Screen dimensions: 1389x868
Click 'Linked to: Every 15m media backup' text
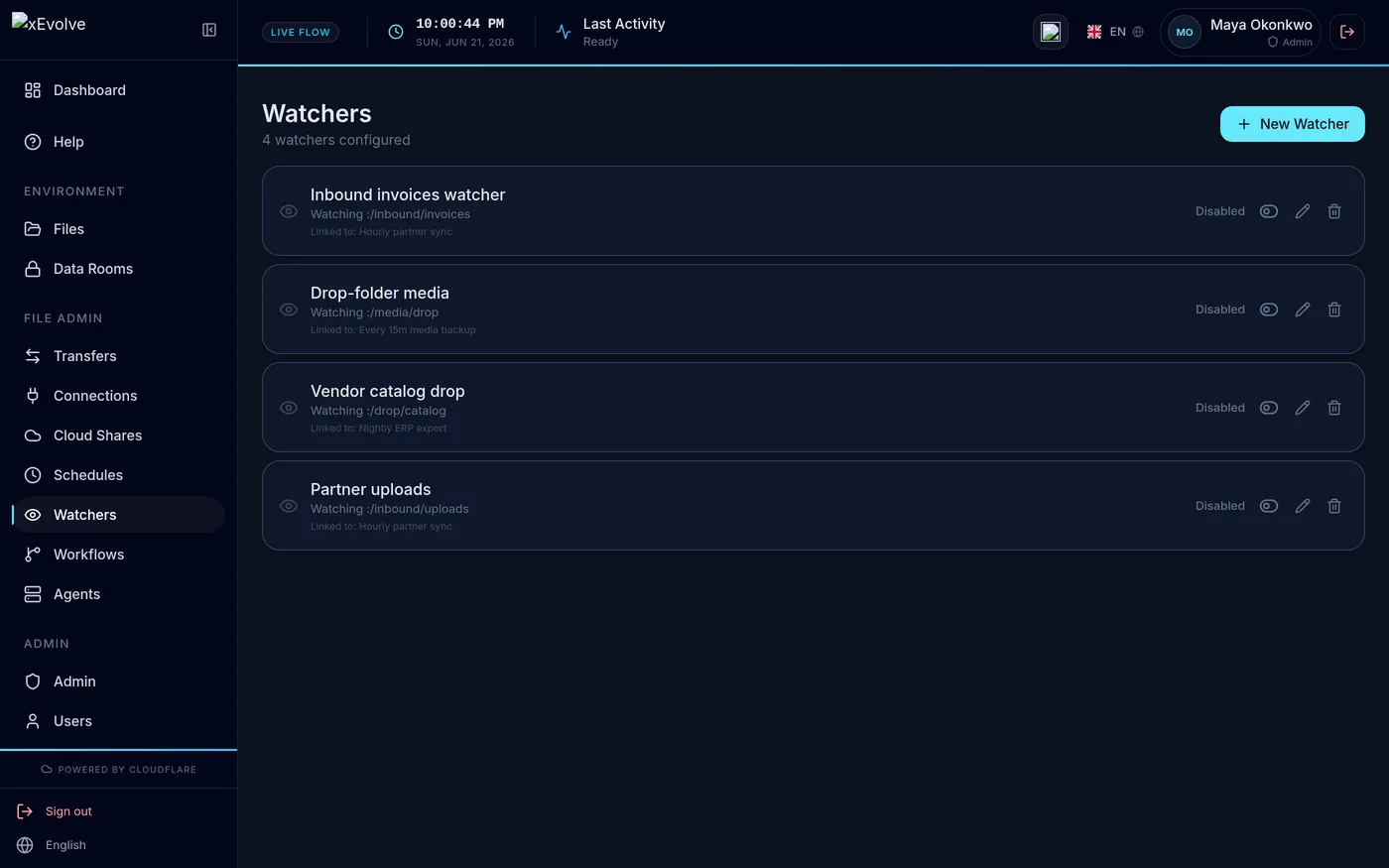[393, 330]
